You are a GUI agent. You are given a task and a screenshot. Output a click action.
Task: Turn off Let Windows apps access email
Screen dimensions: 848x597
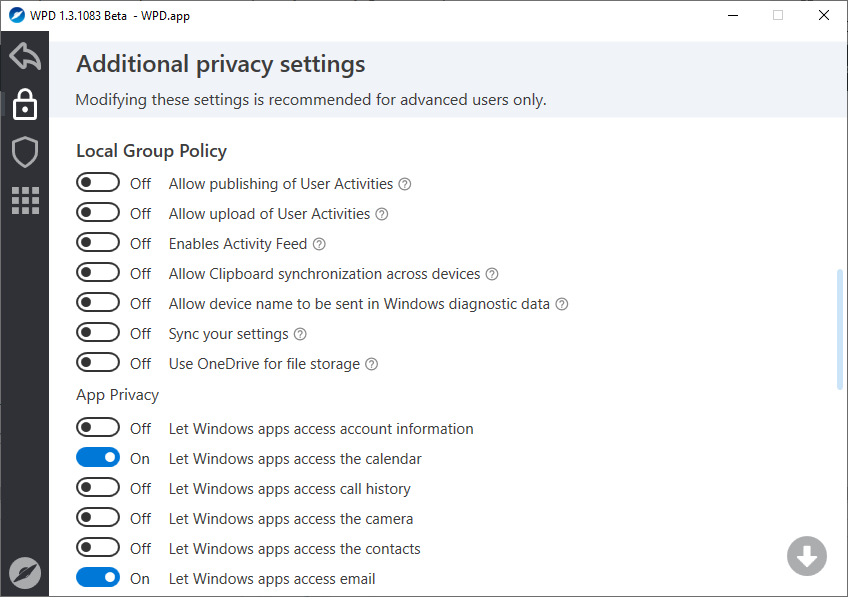tap(98, 578)
